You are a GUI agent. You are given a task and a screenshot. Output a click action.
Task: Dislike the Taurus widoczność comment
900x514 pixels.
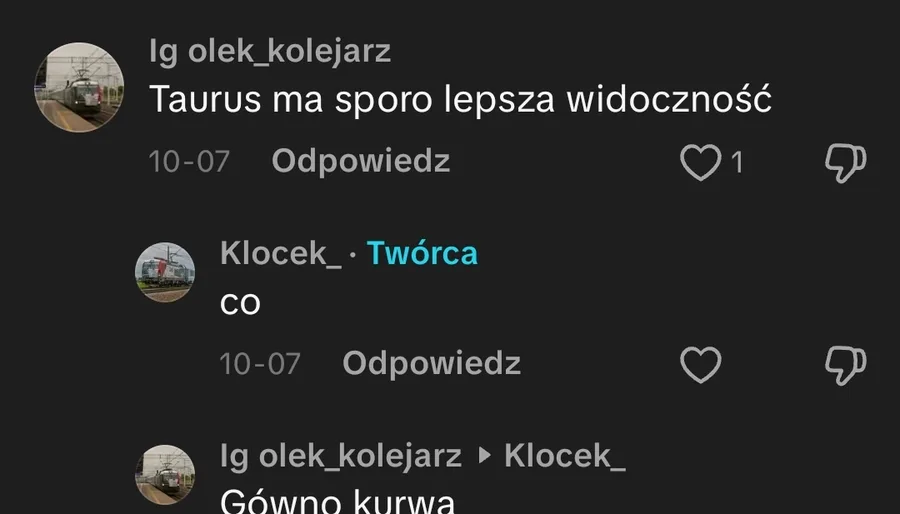845,162
